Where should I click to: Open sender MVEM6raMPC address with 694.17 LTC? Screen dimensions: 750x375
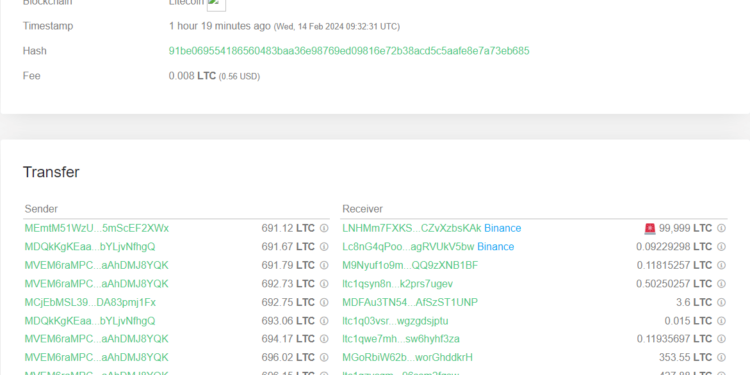(x=97, y=339)
